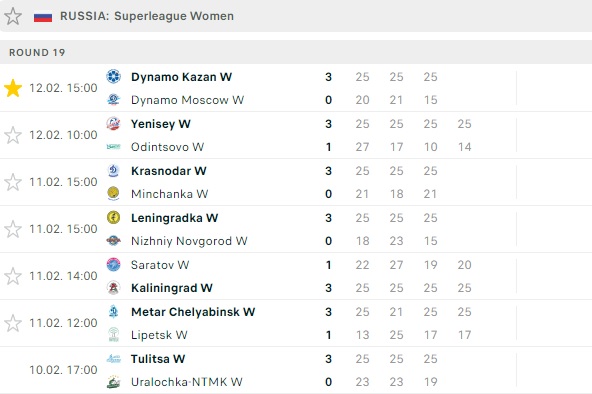The image size is (592, 394).
Task: Toggle the favorite star for the Yenisey W match
Action: click(x=13, y=135)
